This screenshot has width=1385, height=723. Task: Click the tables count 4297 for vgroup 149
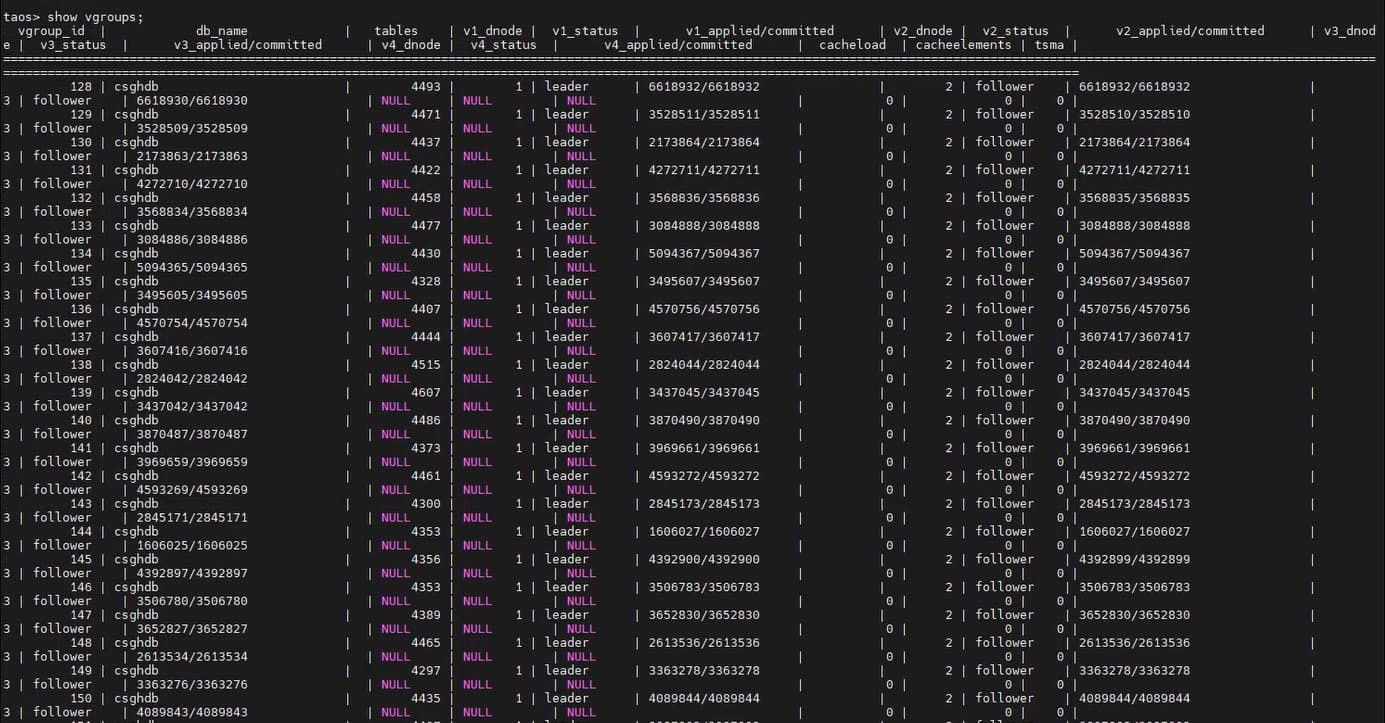pyautogui.click(x=425, y=671)
